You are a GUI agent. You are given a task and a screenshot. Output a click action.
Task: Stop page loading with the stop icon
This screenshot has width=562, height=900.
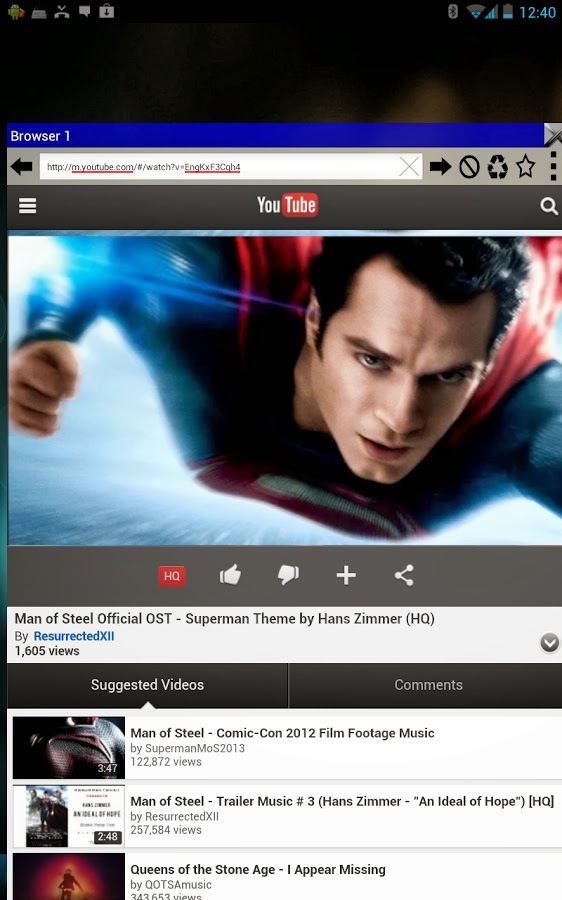coord(469,167)
